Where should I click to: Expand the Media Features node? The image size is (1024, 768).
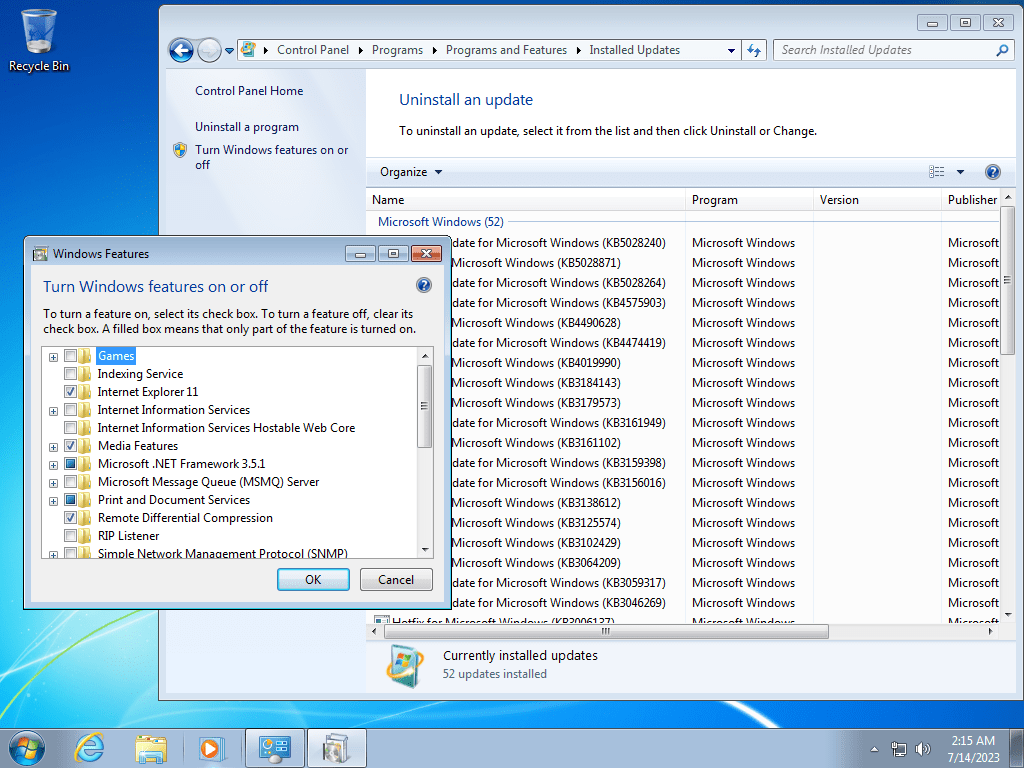click(x=54, y=447)
